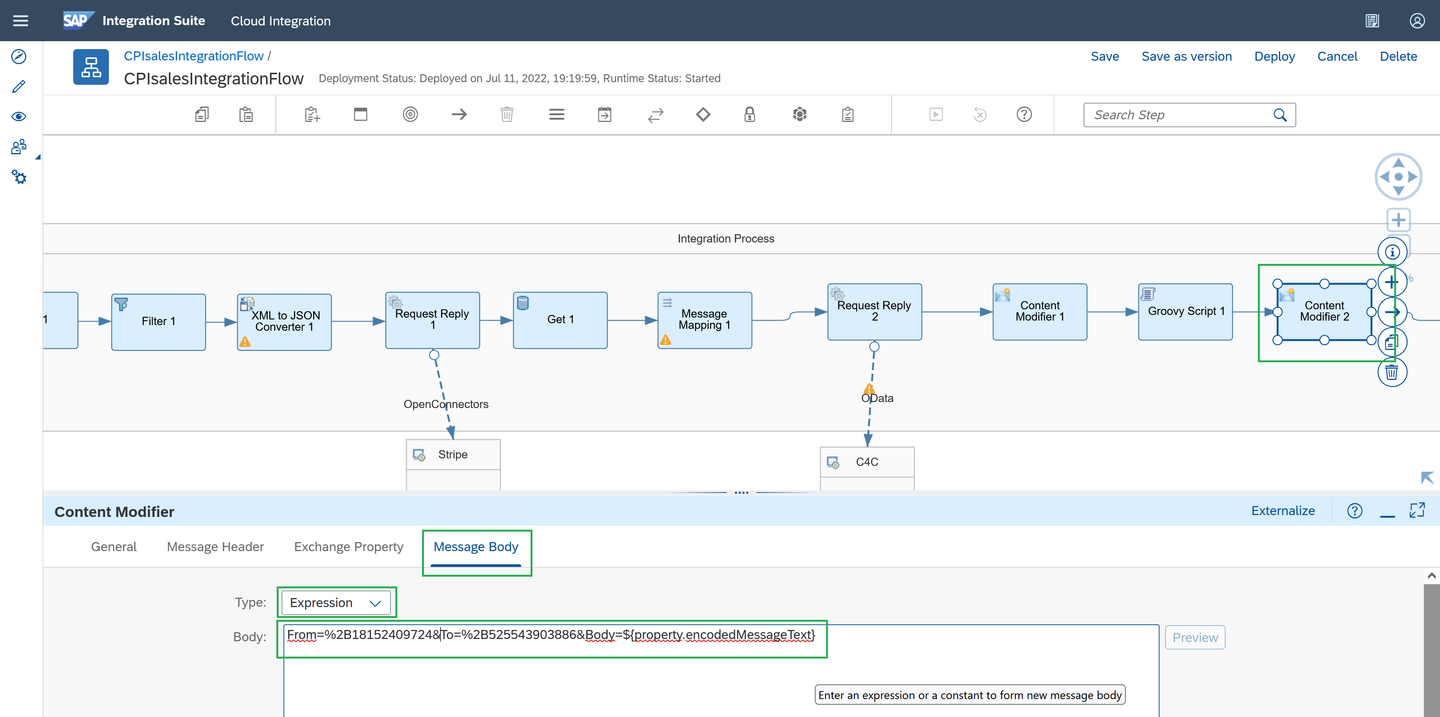The height and width of the screenshot is (717, 1440).
Task: Open the B2B scenarios people icon in sidebar
Action: pos(18,147)
